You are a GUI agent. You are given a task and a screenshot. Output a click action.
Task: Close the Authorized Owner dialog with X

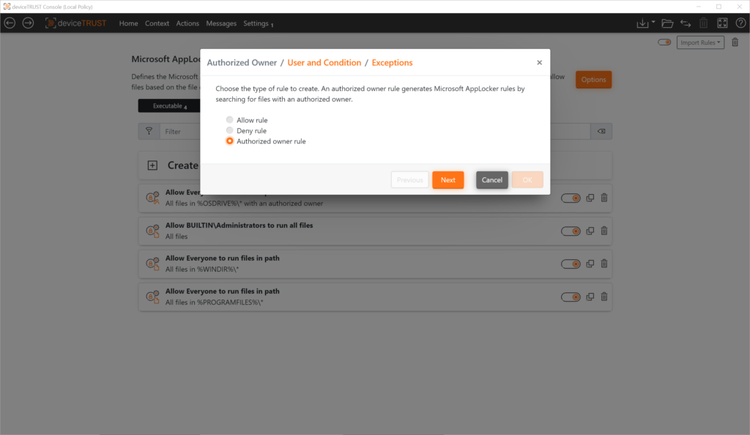pos(540,63)
